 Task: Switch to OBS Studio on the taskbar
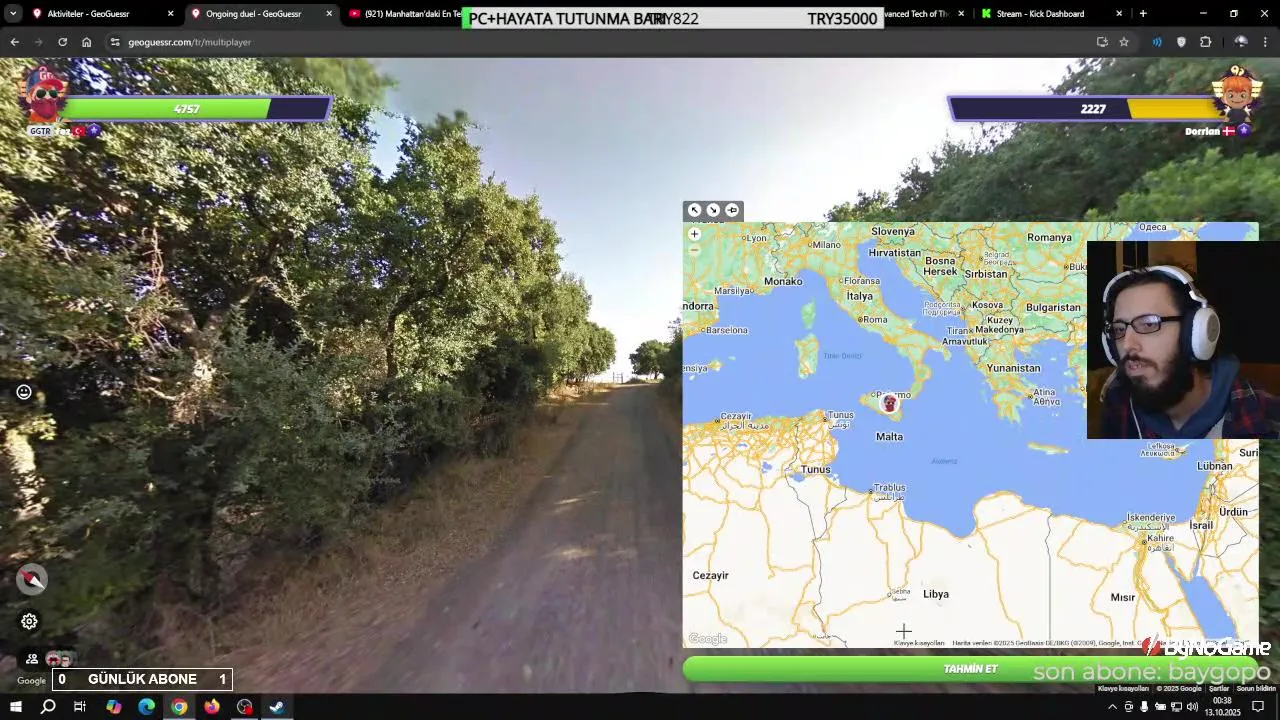tap(245, 707)
